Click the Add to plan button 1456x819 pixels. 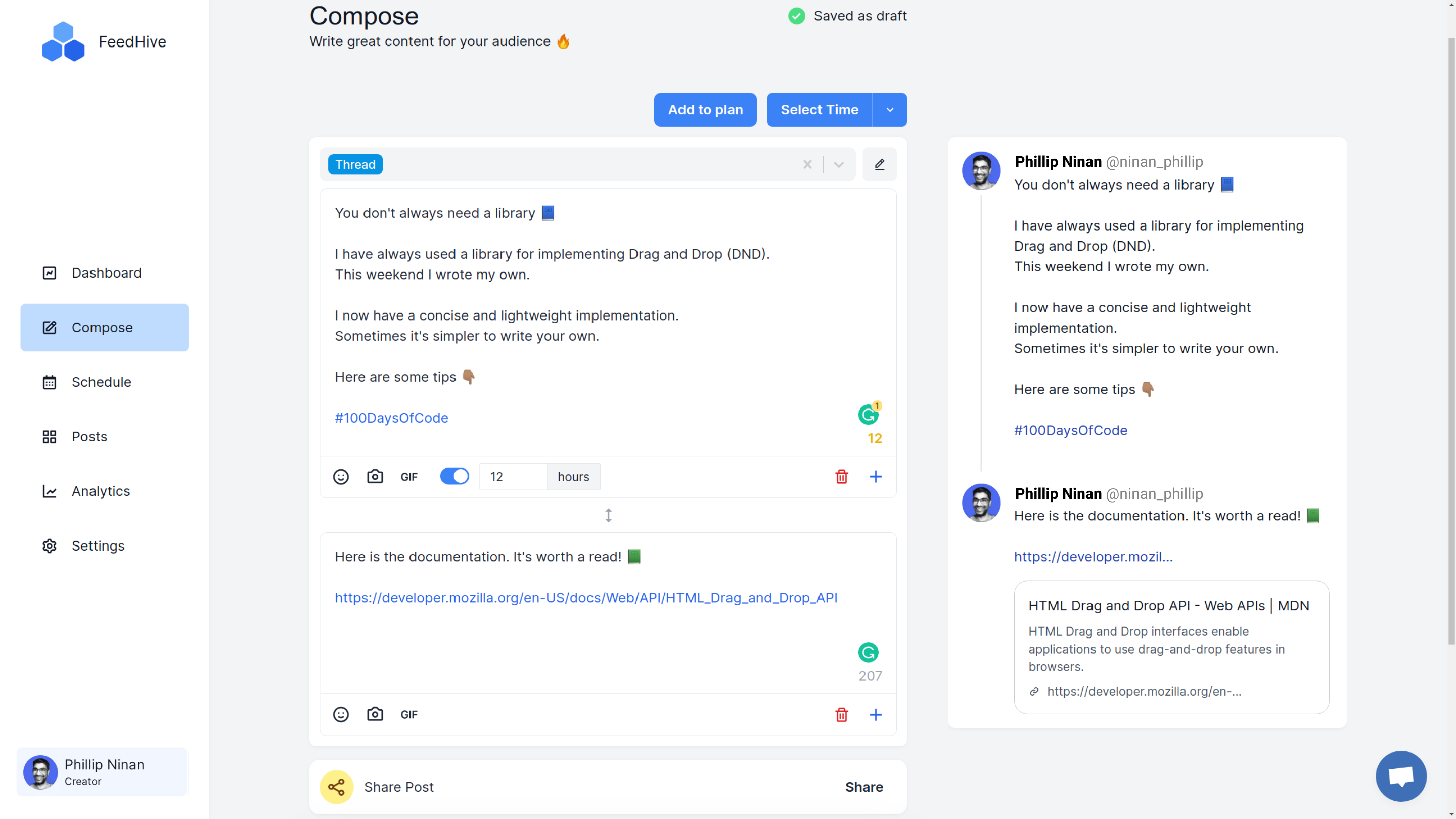705,110
